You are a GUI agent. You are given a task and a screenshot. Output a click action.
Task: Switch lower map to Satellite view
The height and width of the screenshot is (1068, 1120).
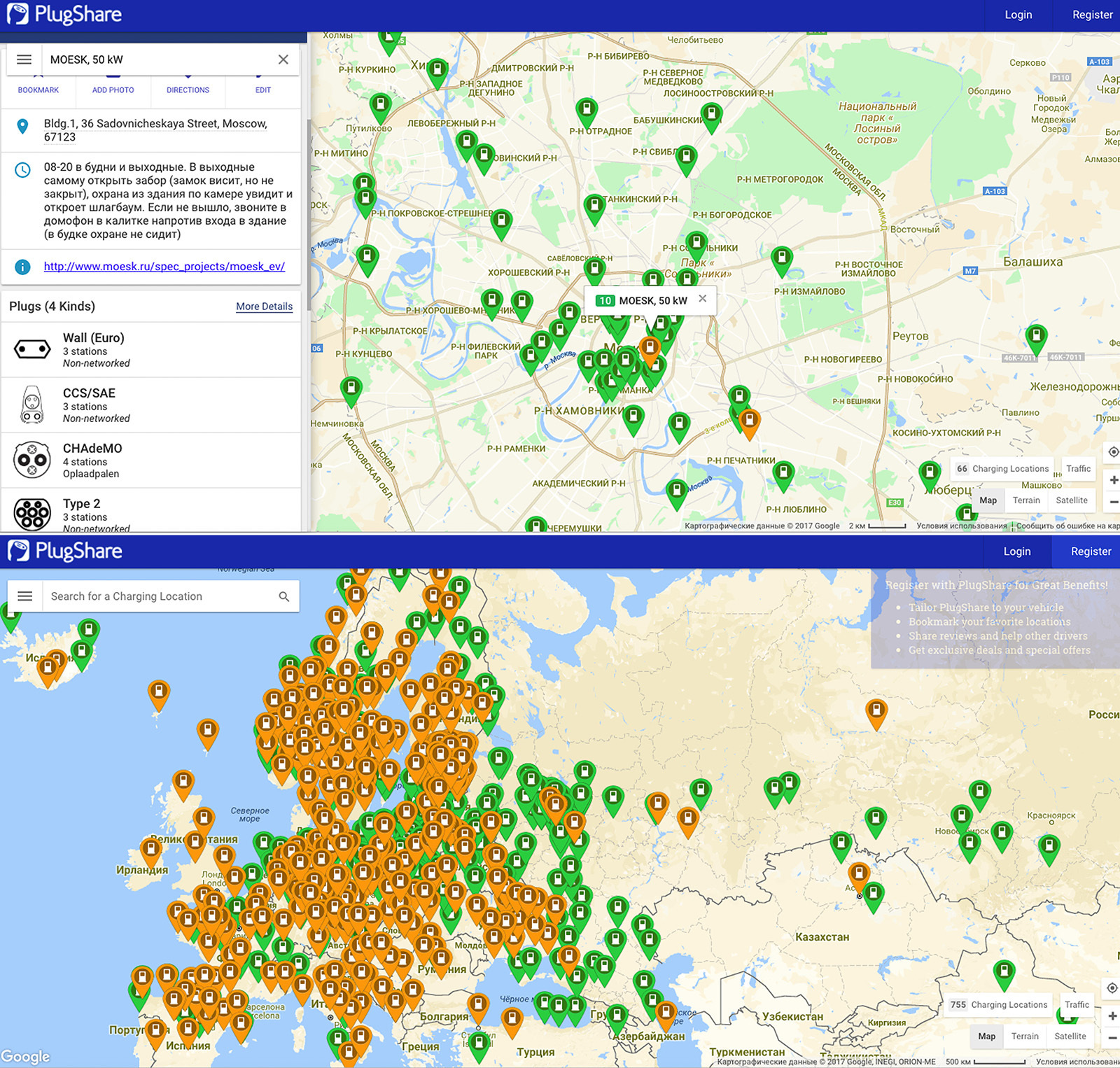tap(1070, 1037)
